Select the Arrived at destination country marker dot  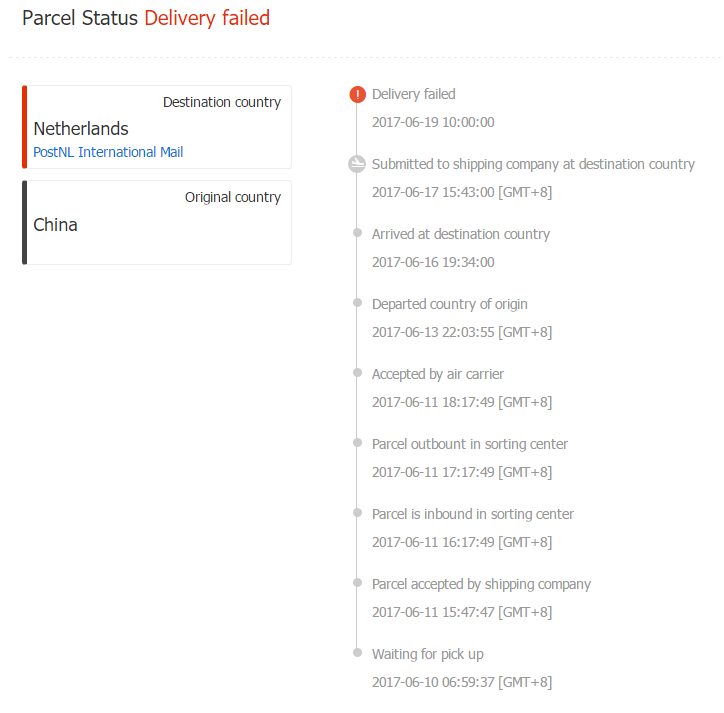point(357,233)
